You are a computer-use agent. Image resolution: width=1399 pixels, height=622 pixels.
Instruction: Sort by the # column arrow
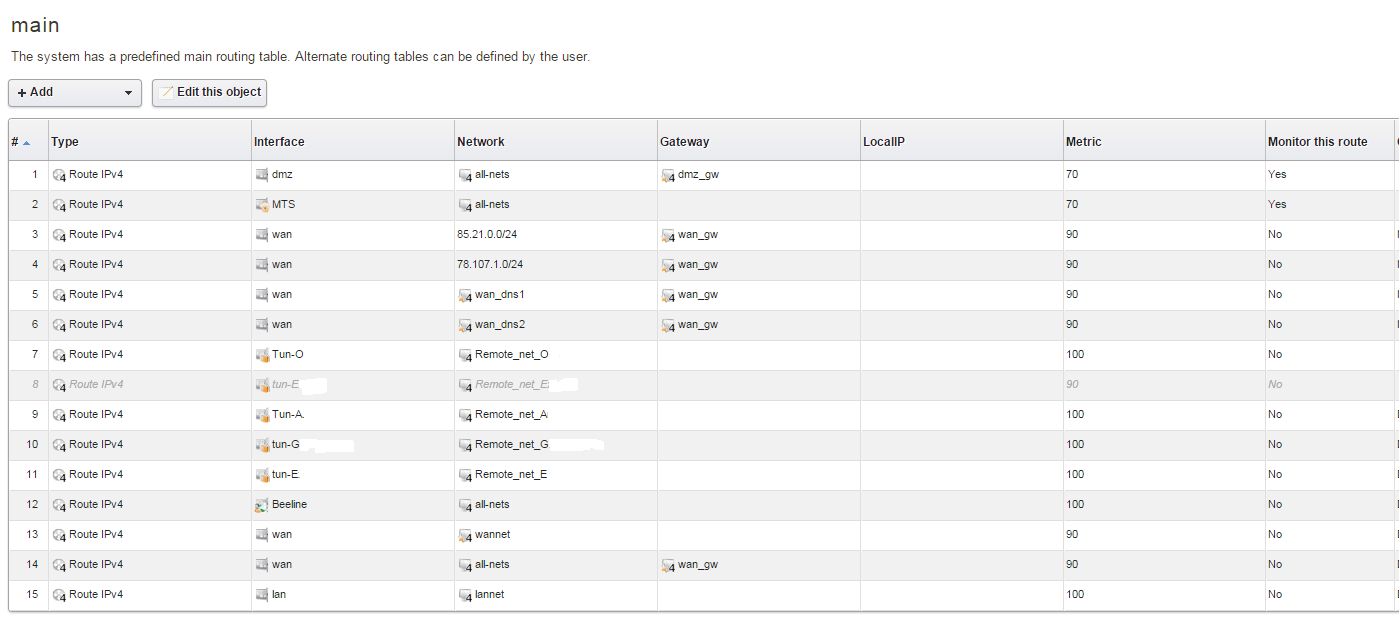click(x=26, y=142)
